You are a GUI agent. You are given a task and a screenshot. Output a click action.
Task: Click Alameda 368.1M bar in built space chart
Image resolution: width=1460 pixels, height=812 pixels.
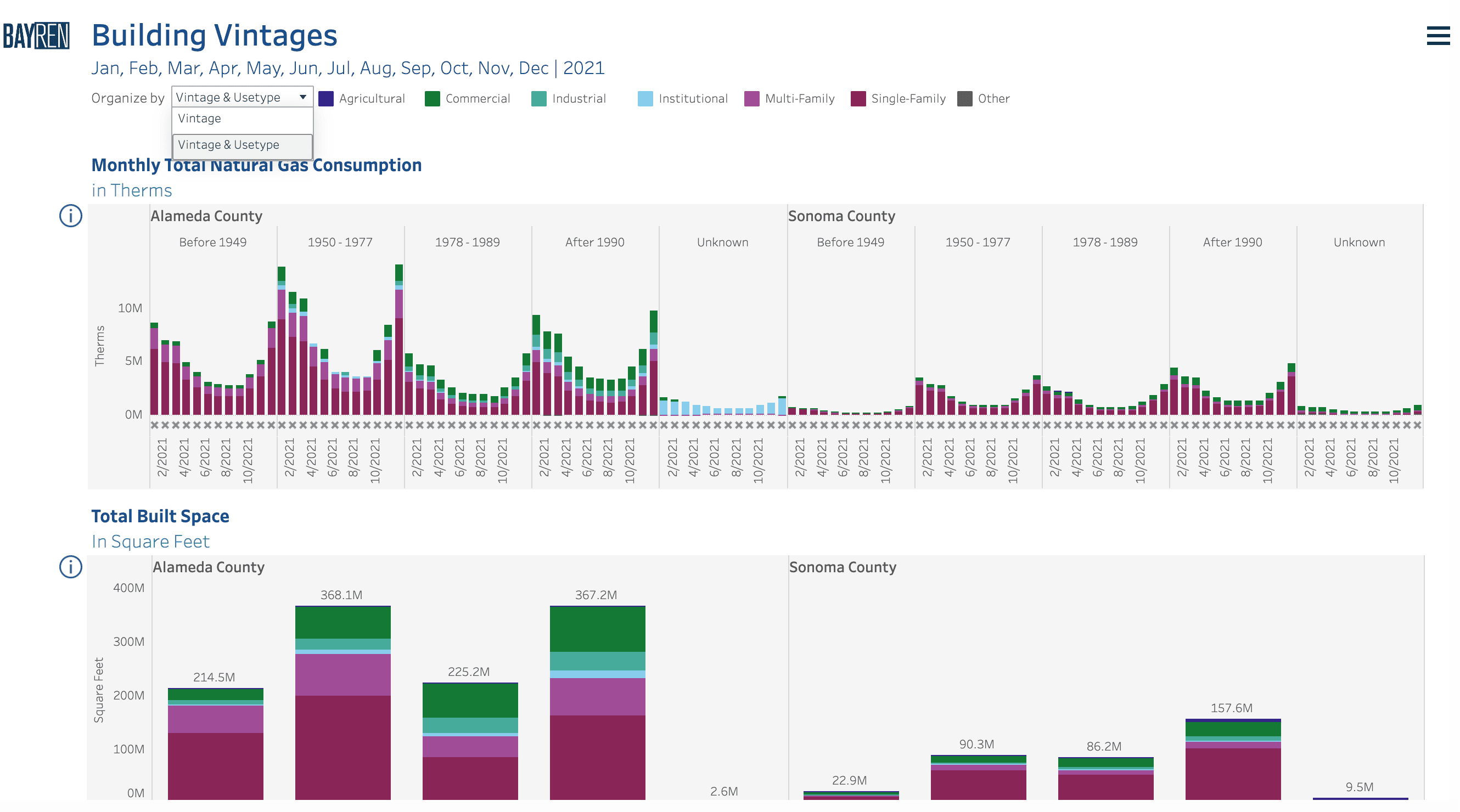tap(342, 703)
